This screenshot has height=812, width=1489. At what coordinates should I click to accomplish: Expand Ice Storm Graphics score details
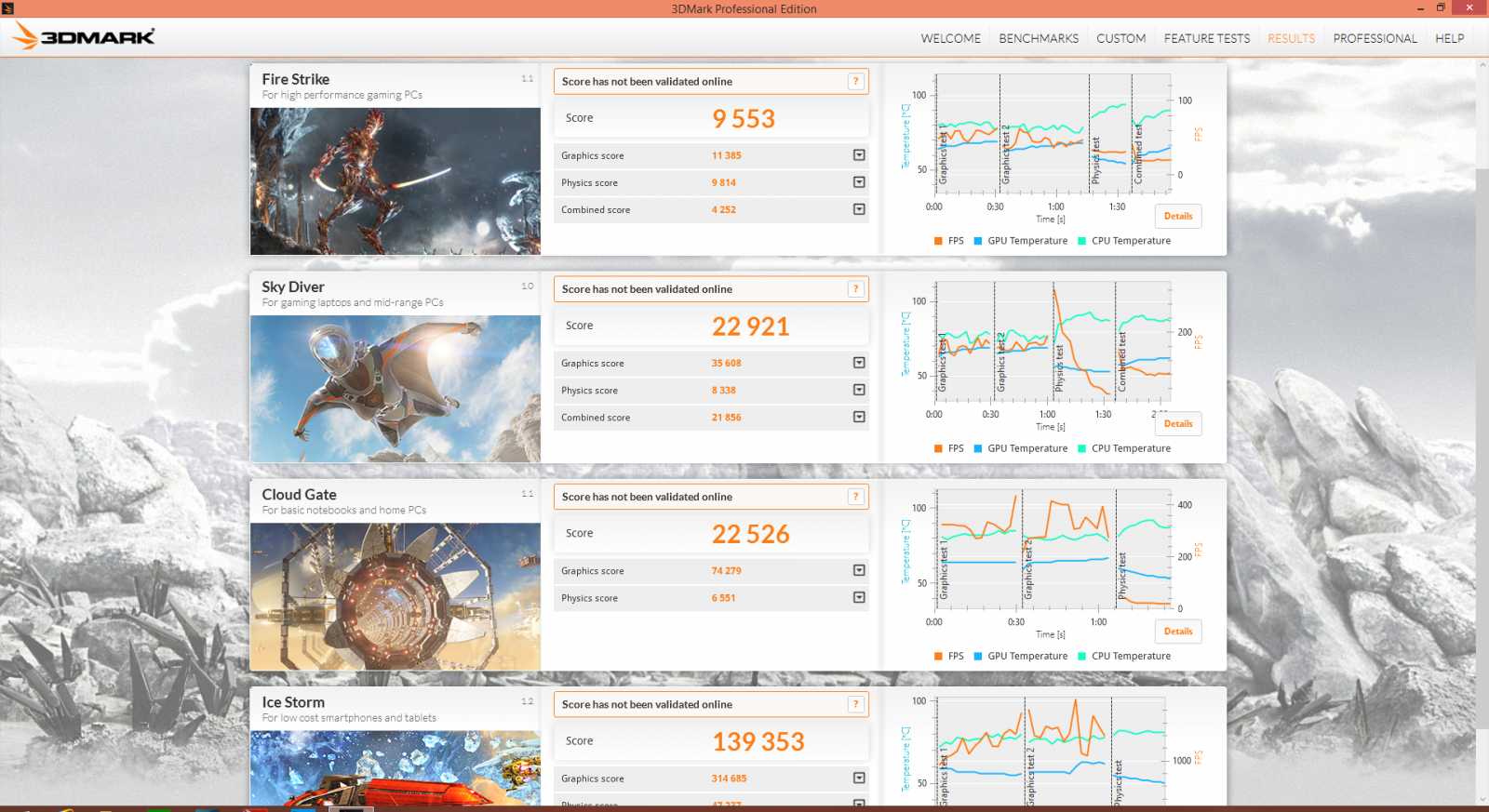859,778
